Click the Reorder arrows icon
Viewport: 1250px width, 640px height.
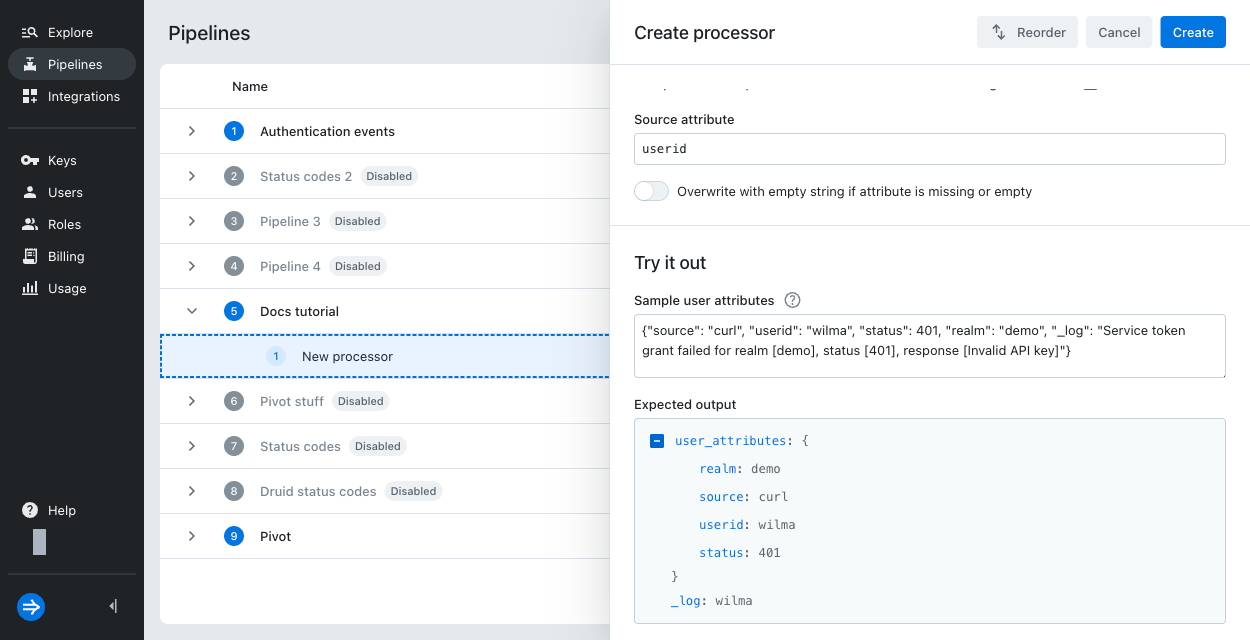pyautogui.click(x=997, y=32)
